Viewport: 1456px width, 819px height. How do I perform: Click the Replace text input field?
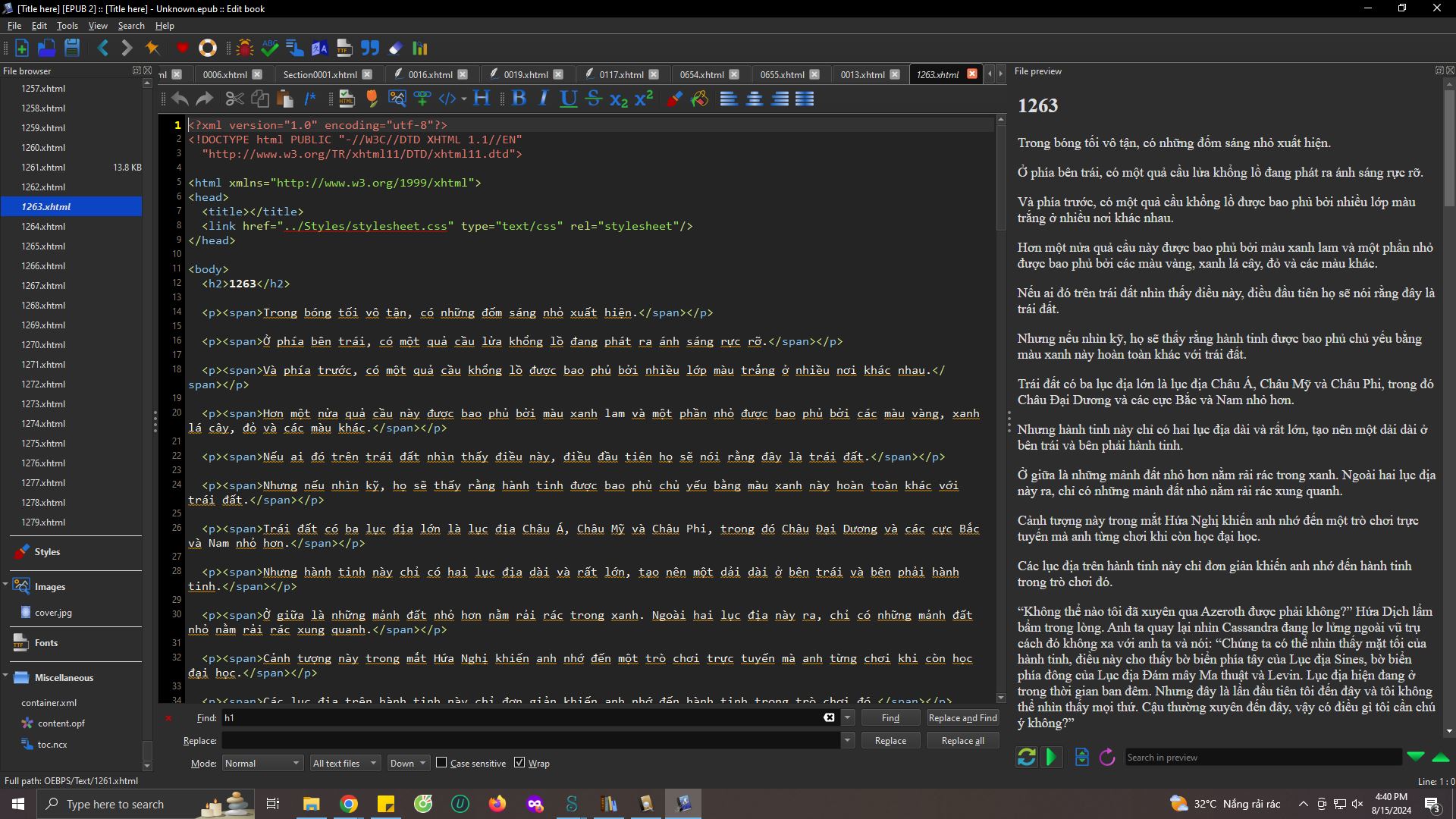[x=530, y=740]
